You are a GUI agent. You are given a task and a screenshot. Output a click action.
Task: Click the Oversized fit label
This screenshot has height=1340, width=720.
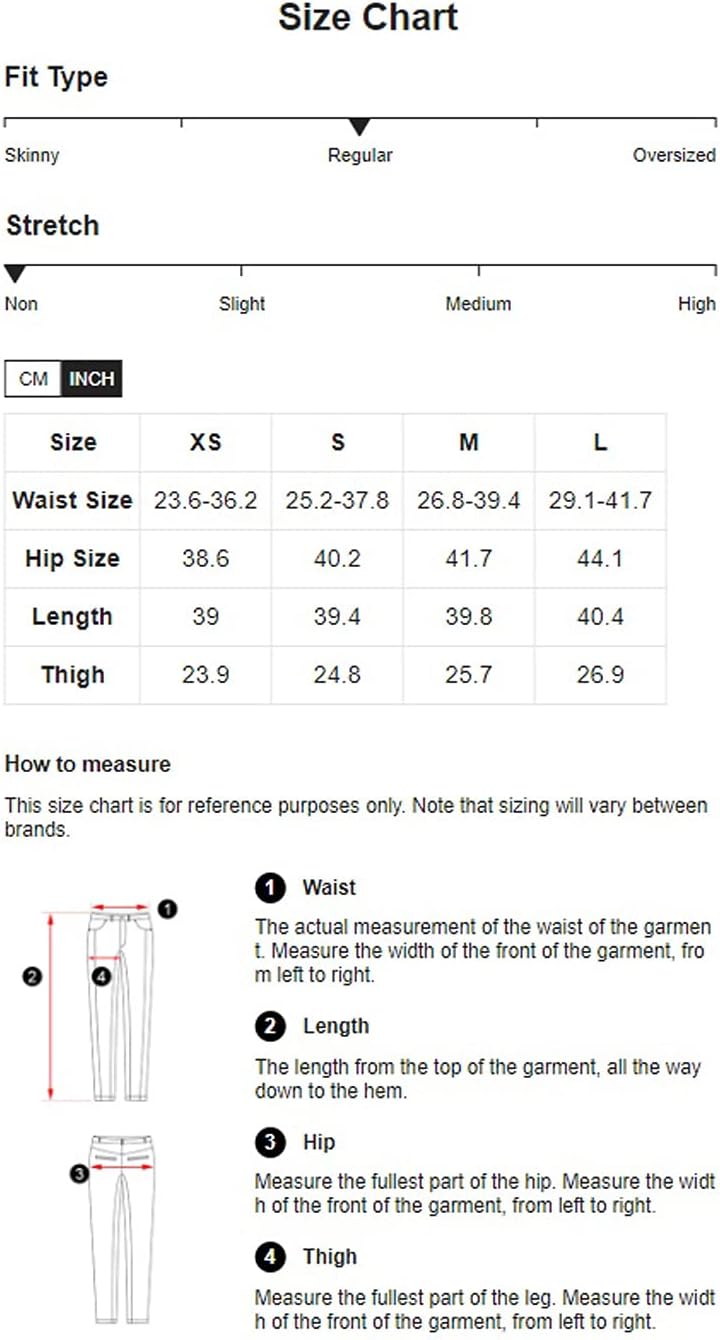674,155
